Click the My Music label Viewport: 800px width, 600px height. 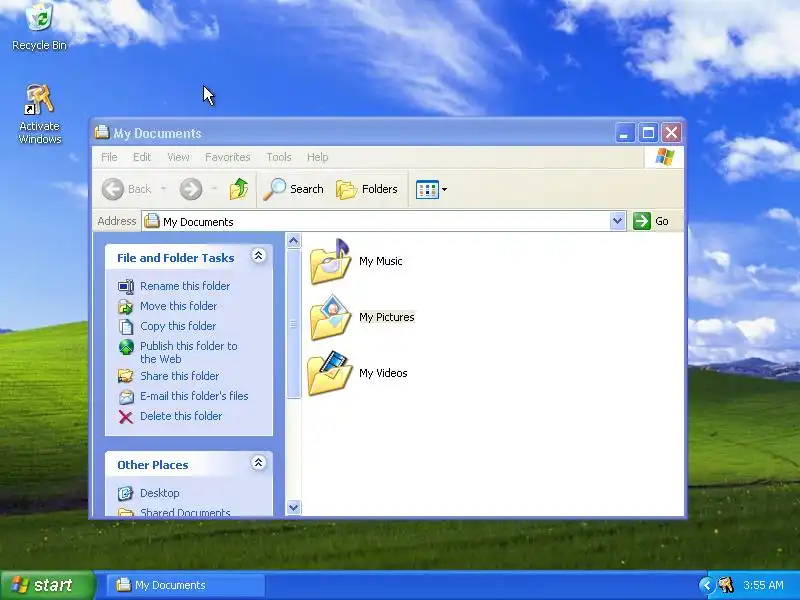[381, 261]
